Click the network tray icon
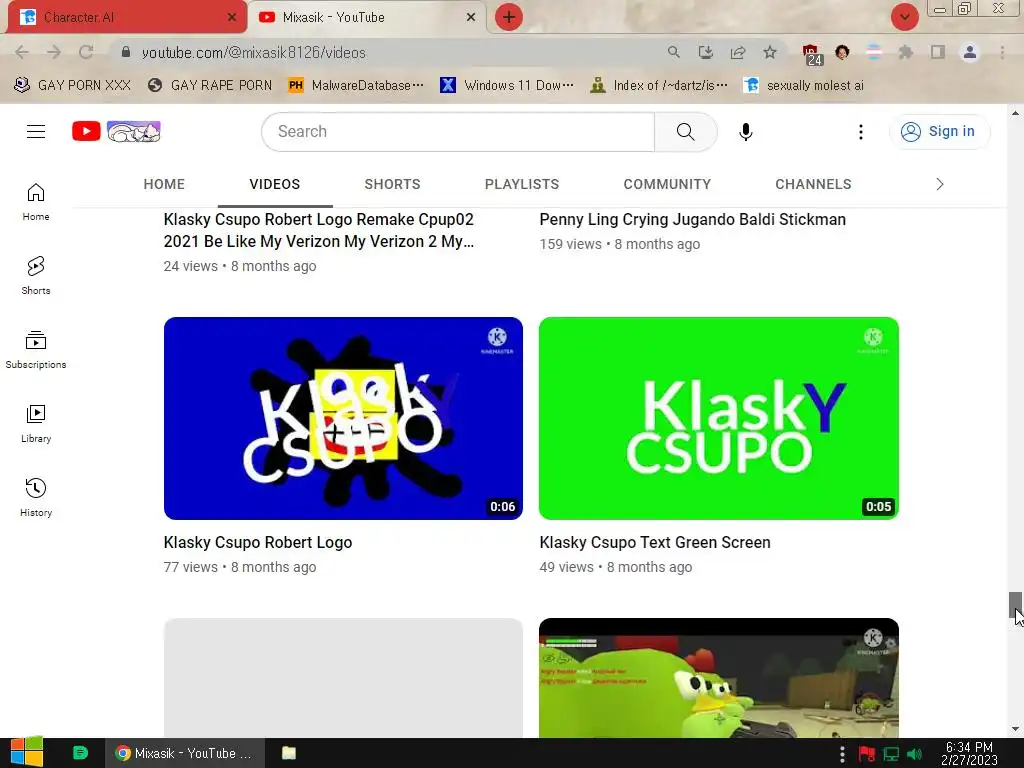Image resolution: width=1024 pixels, height=768 pixels. pyautogui.click(x=891, y=754)
